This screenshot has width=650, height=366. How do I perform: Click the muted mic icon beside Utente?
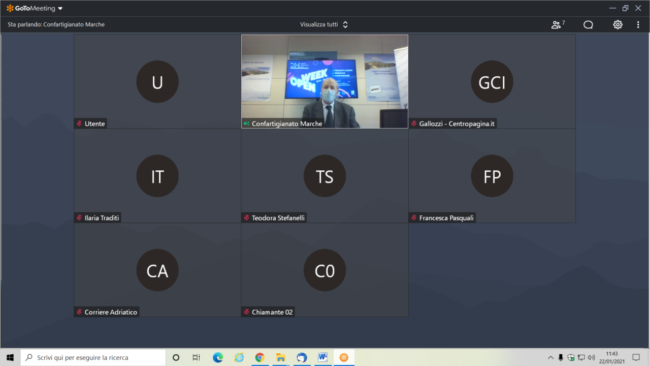click(x=79, y=124)
